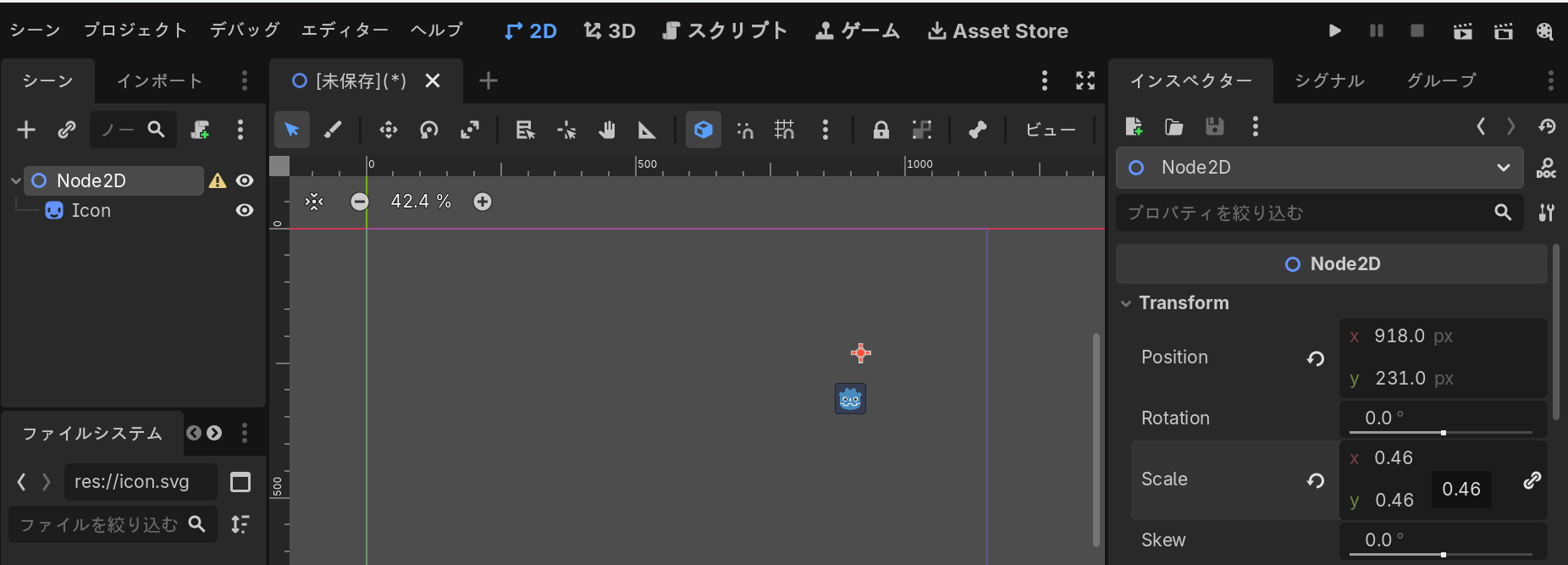Image resolution: width=1568 pixels, height=565 pixels.
Task: Open skeleton bone options
Action: [978, 130]
